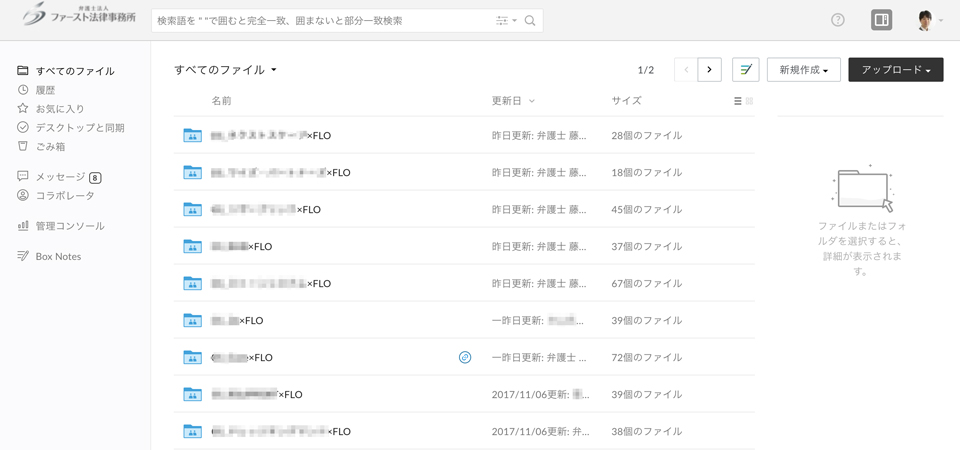Screen dimensions: 960x450
Task: Sort by the サイズ column header
Action: point(626,101)
